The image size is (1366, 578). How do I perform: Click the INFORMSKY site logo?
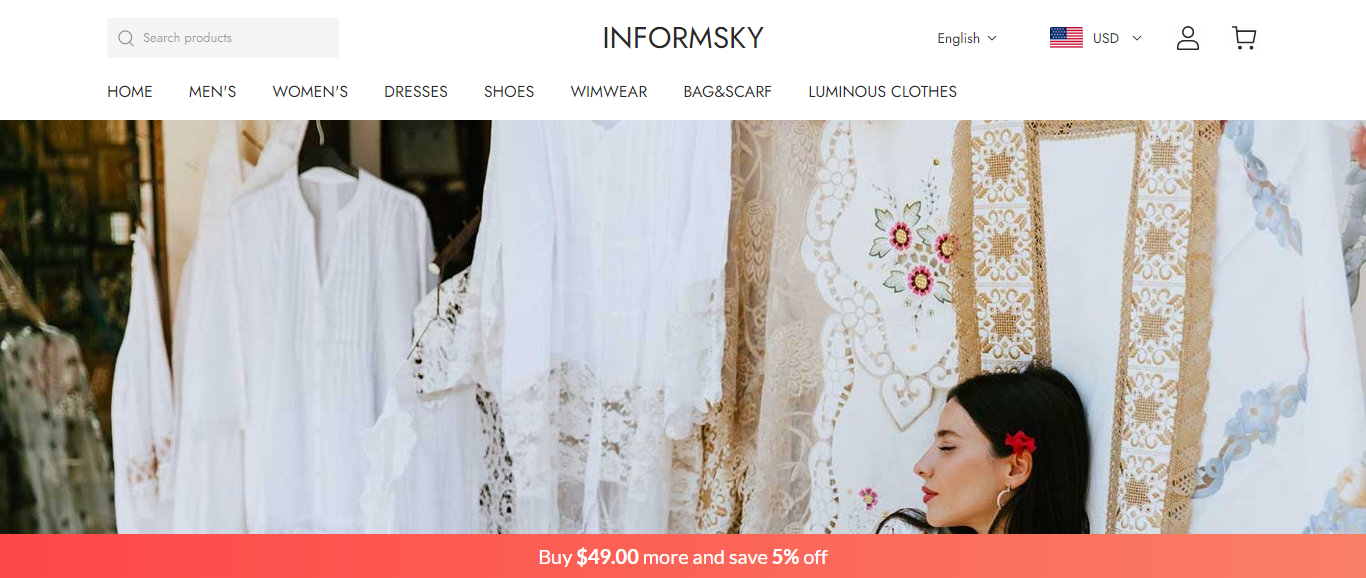[683, 38]
